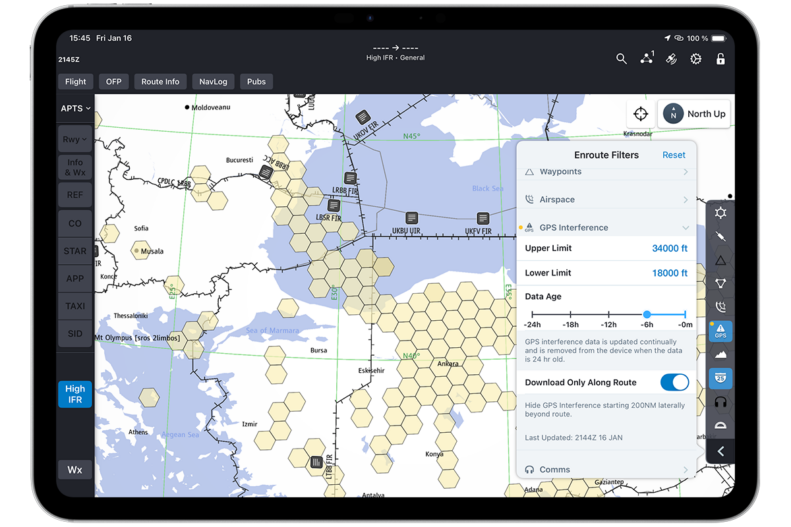Viewport: 791px width, 527px height.
Task: Tap the route waypoints network icon
Action: click(647, 59)
